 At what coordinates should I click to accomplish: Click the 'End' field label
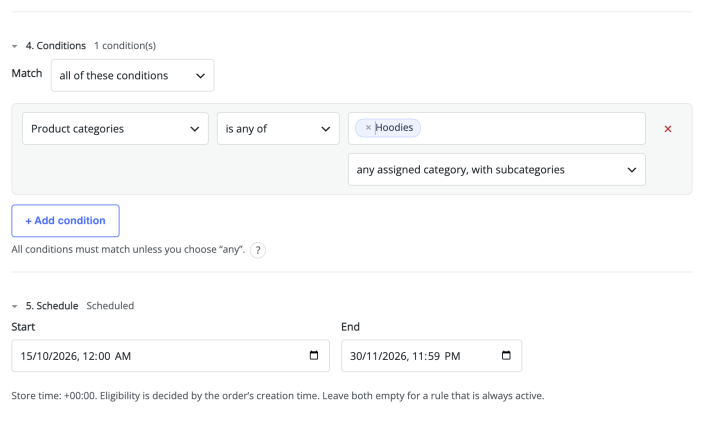pos(350,327)
